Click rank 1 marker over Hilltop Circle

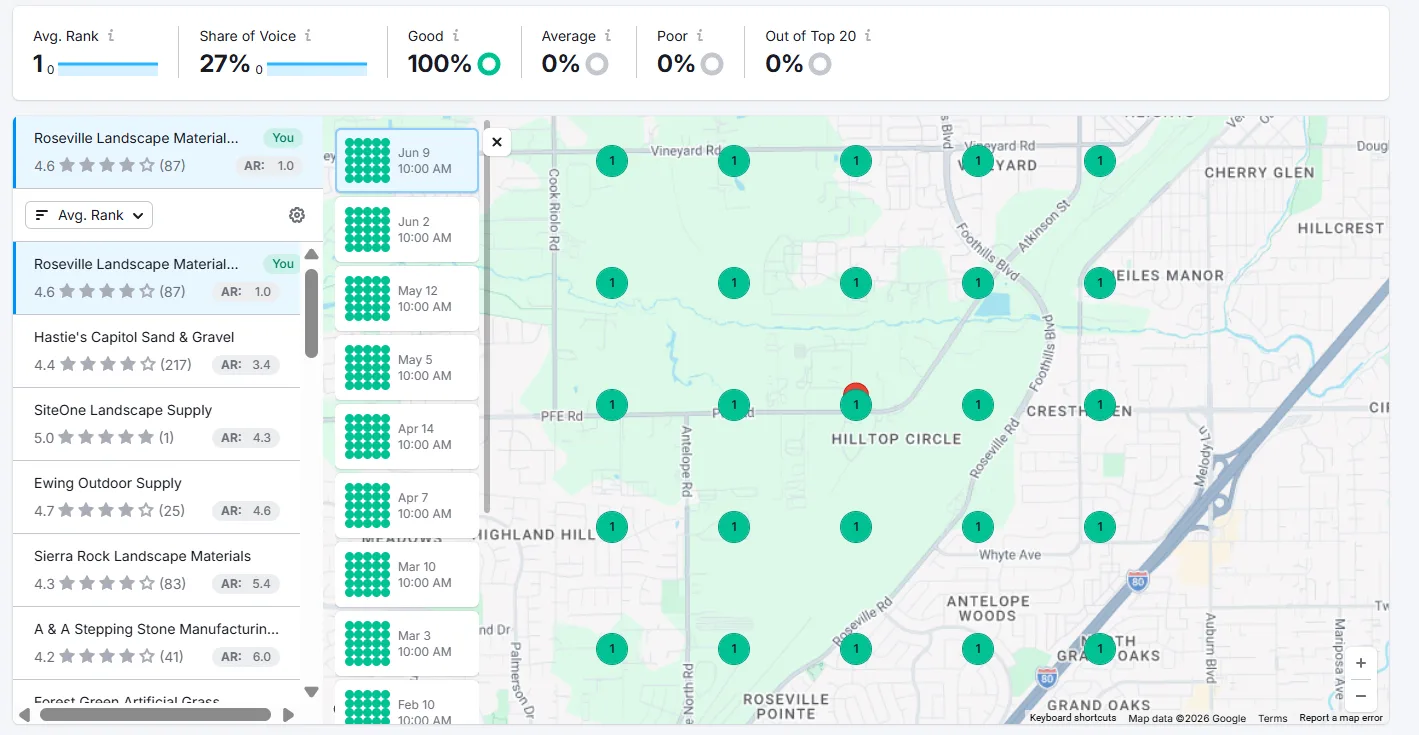point(856,405)
